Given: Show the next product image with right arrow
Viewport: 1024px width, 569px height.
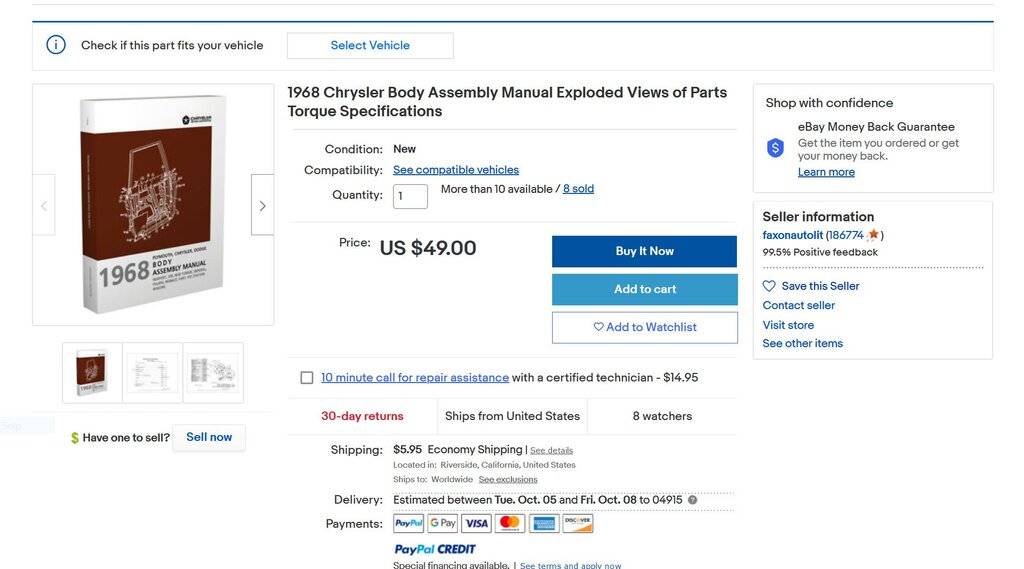Looking at the screenshot, I should click(x=262, y=206).
